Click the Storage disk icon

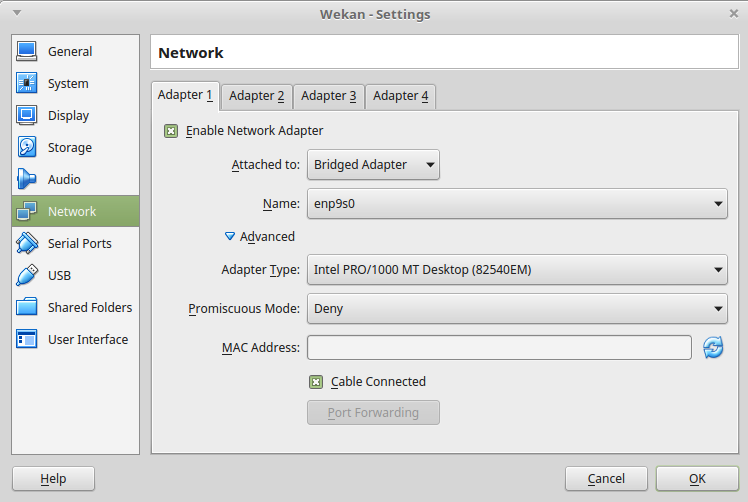[27, 148]
